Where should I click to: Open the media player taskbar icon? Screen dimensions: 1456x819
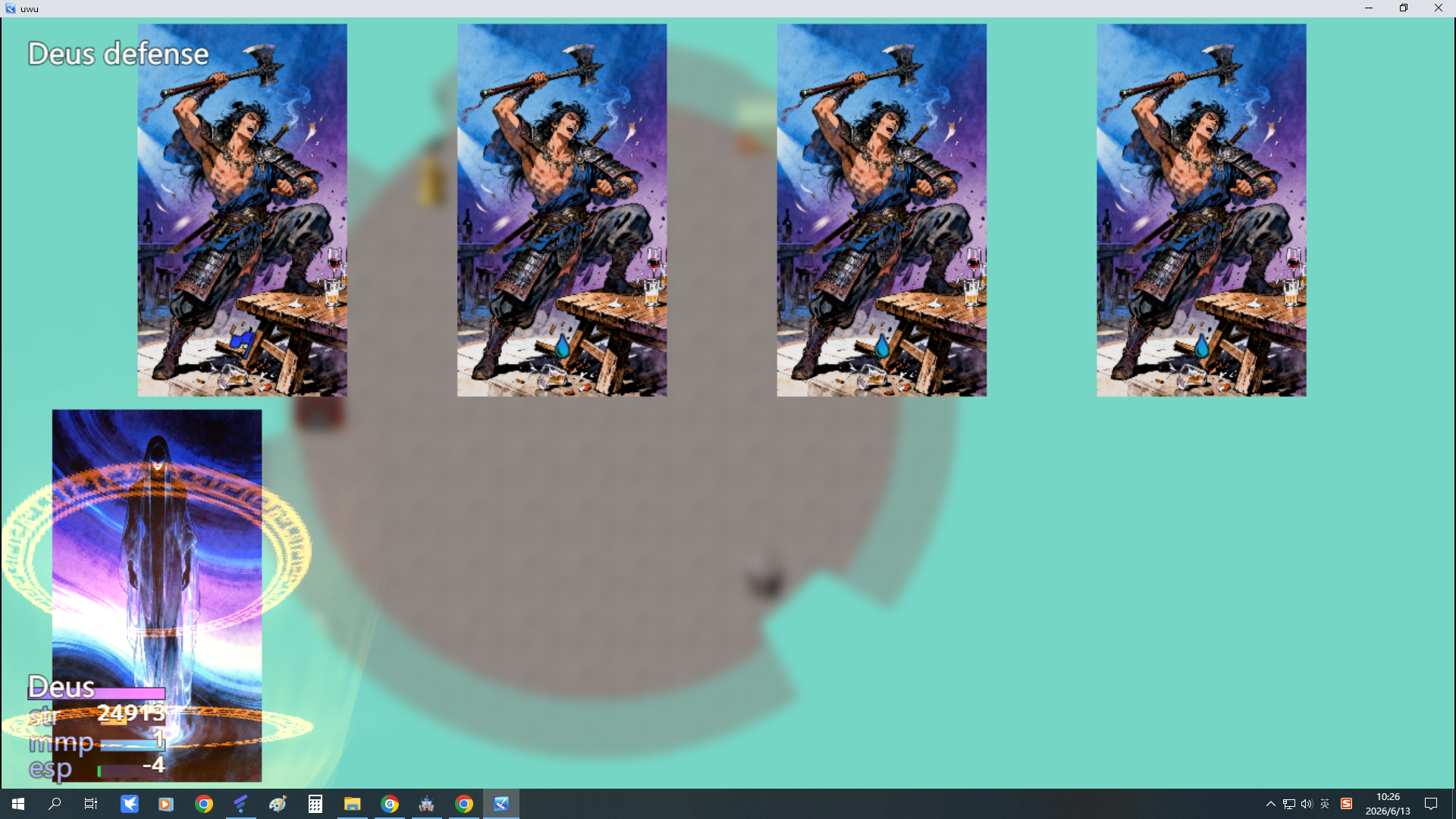point(166,804)
